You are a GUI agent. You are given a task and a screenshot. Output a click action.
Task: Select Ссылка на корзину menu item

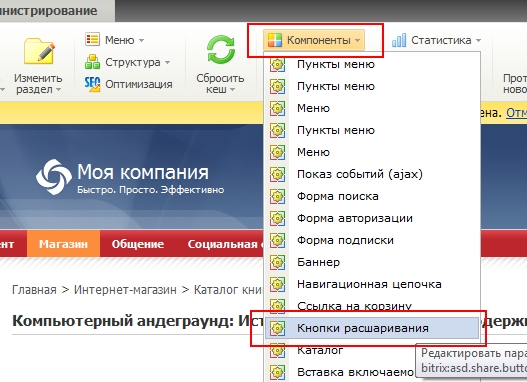point(372,306)
